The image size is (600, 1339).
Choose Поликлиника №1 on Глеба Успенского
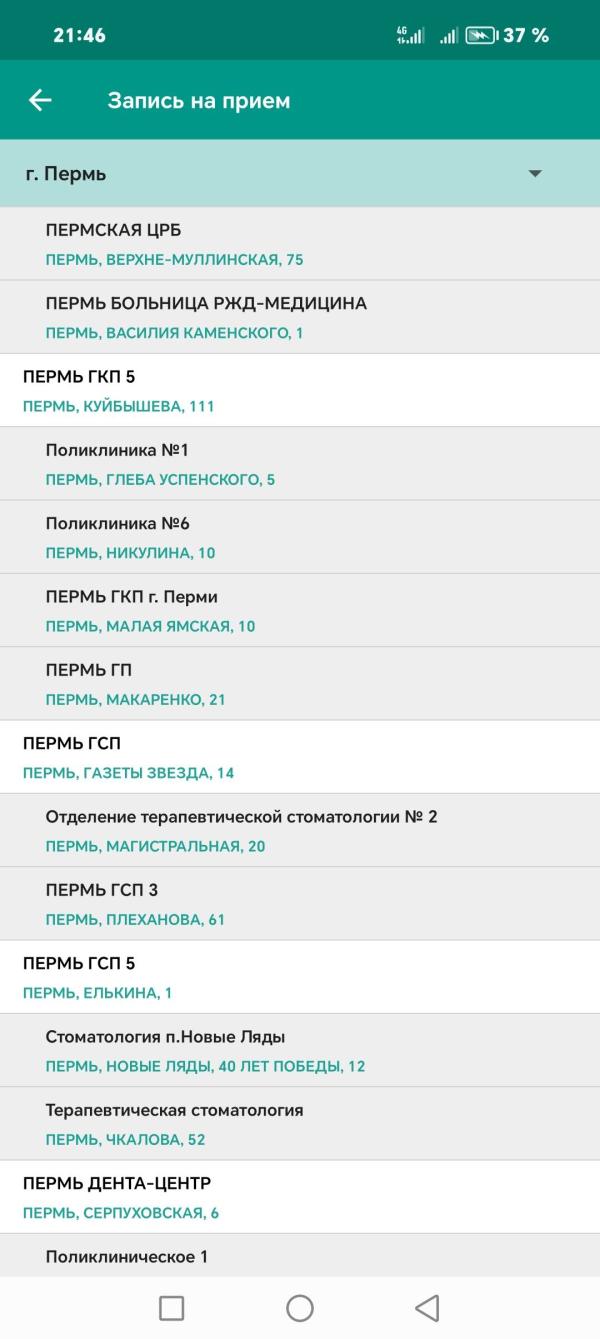point(300,464)
